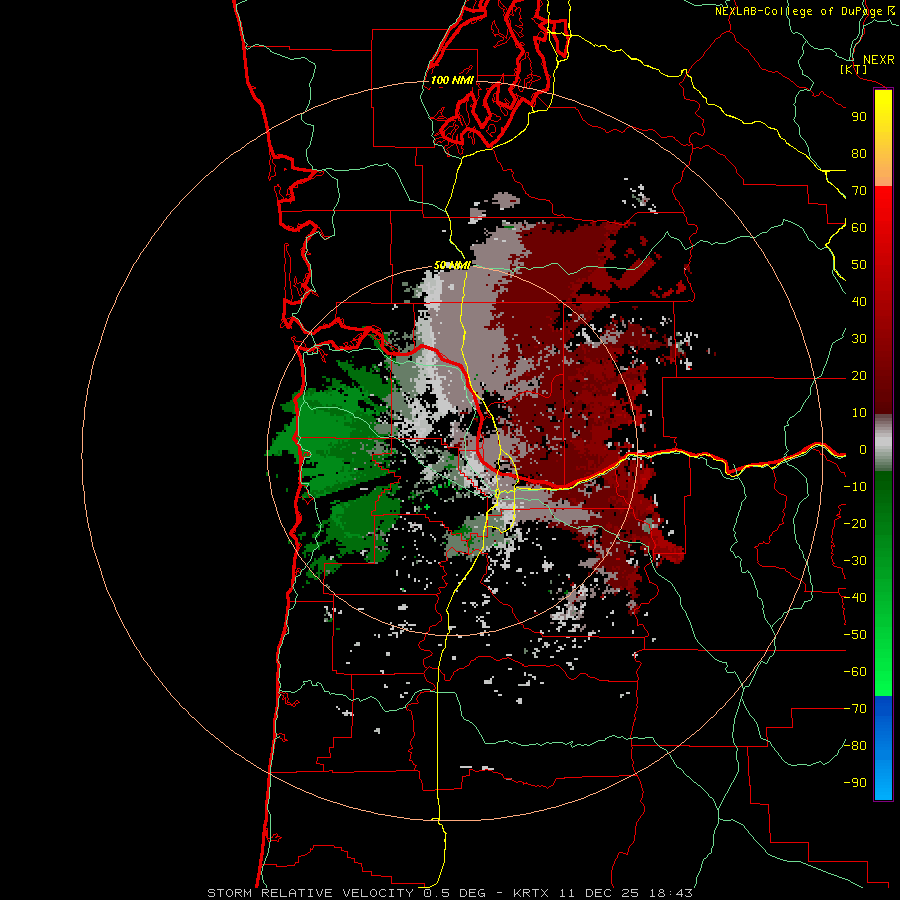Viewport: 900px width, 900px height.
Task: Click the Storm Relative Velocity title caption
Action: tap(311, 893)
